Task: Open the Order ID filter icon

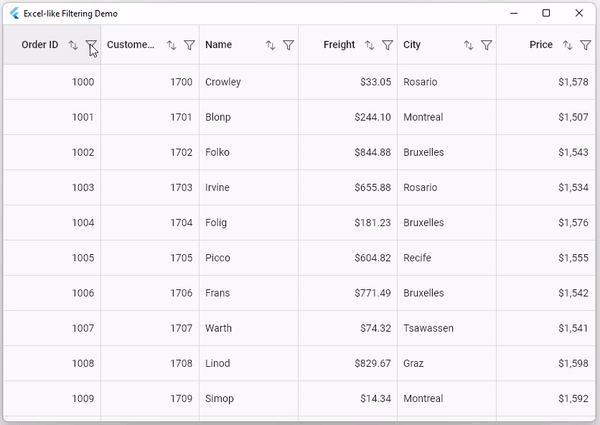Action: pyautogui.click(x=91, y=45)
